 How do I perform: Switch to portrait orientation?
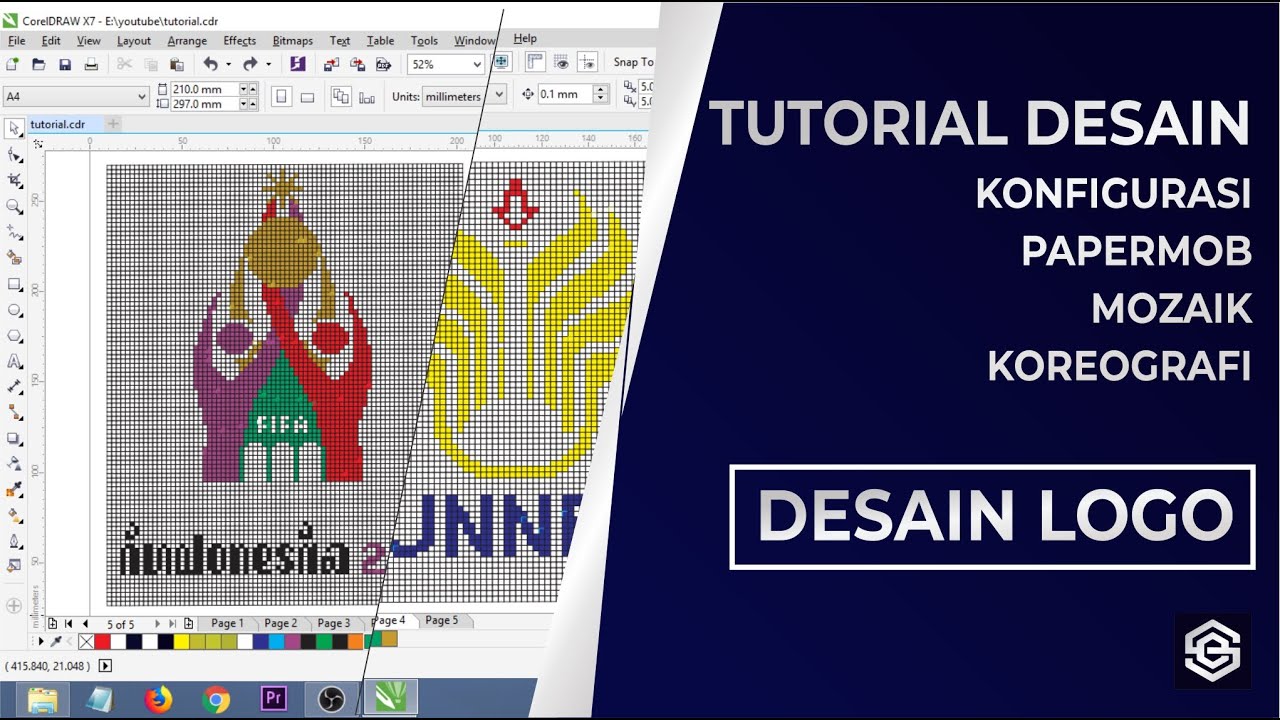[x=281, y=96]
